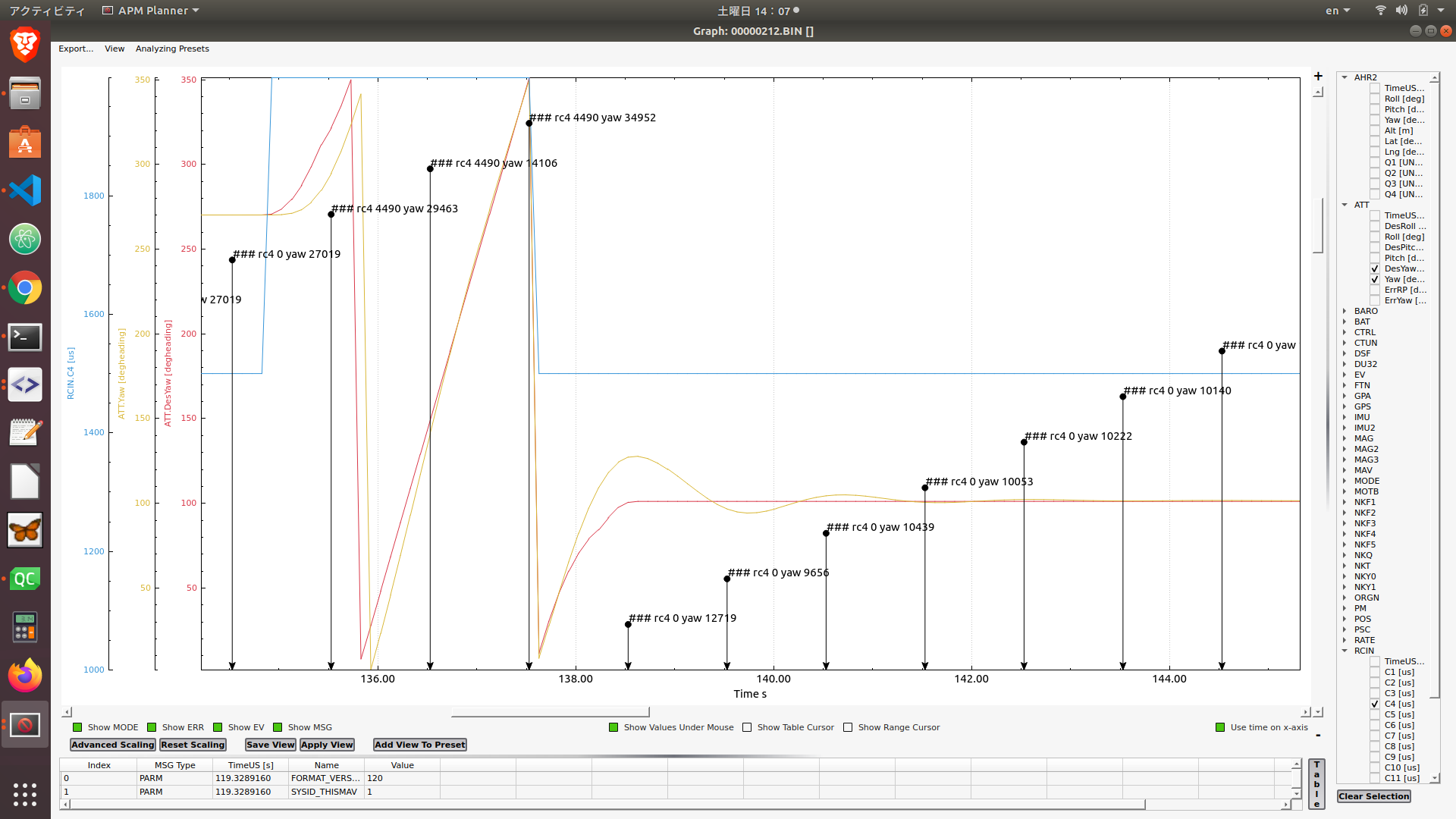
Task: Uncheck the RCIN C4 [us] checkbox
Action: [1375, 704]
